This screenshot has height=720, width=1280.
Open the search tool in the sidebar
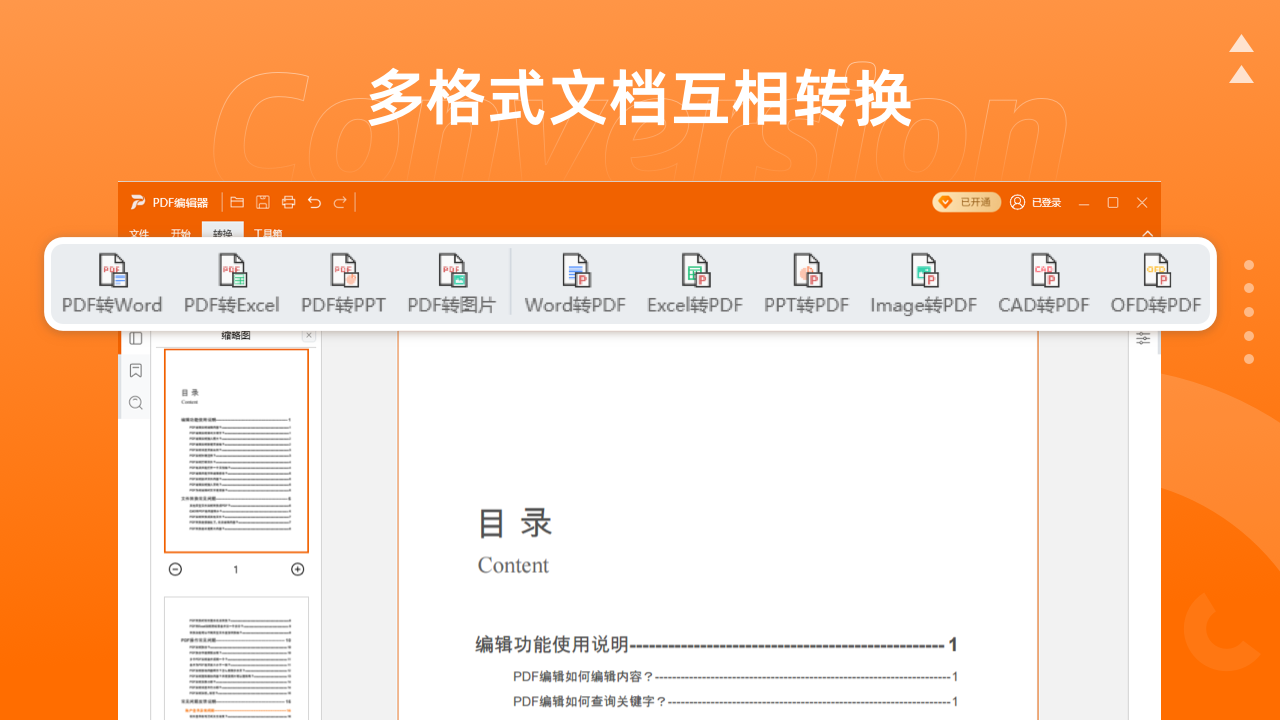click(x=135, y=403)
